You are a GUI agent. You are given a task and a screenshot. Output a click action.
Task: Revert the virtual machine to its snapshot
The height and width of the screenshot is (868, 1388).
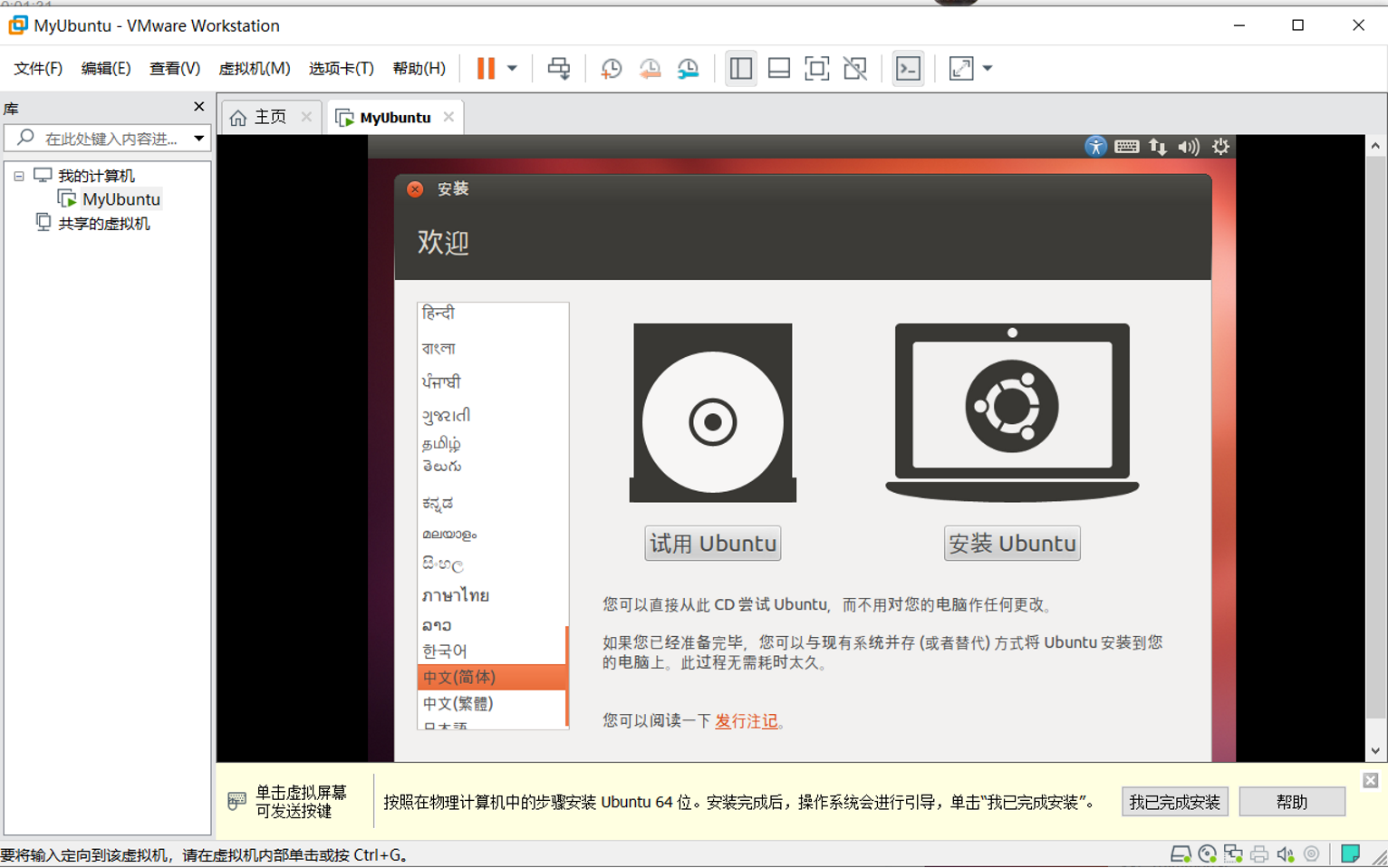pyautogui.click(x=649, y=68)
